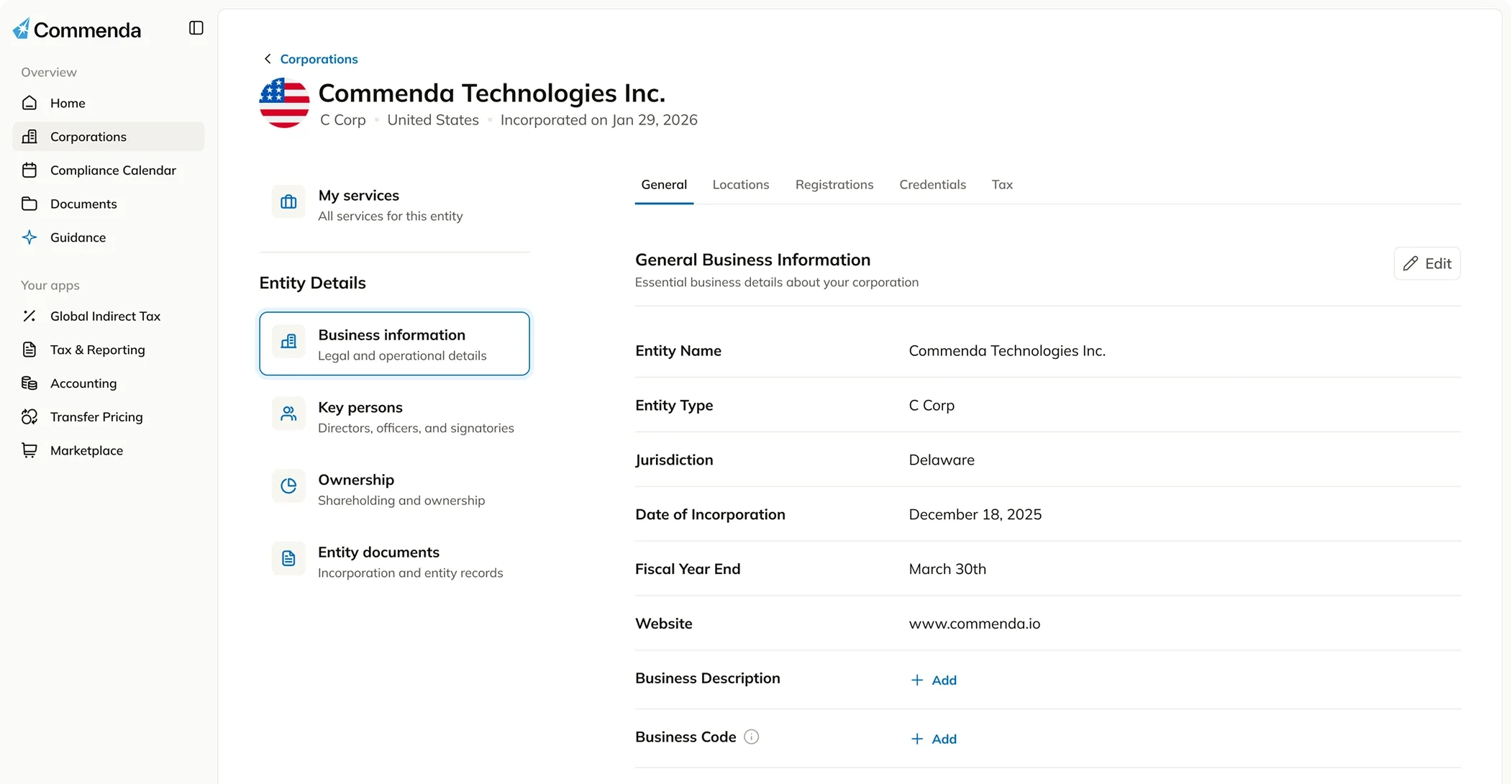1512x784 pixels.
Task: Switch to the Registrations tab
Action: (x=834, y=185)
